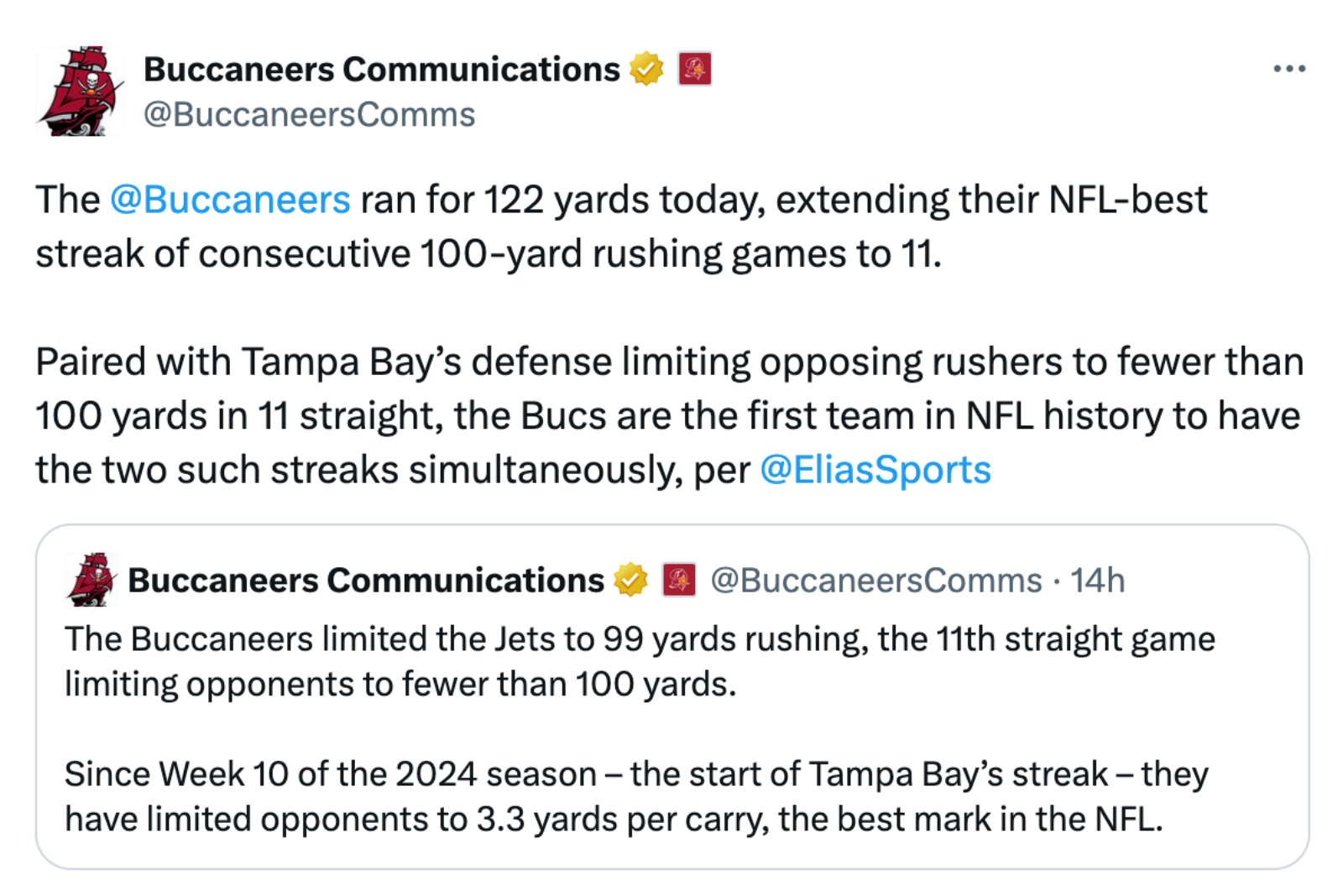Open the Buccaneers Communications profile avatar

pyautogui.click(x=82, y=91)
